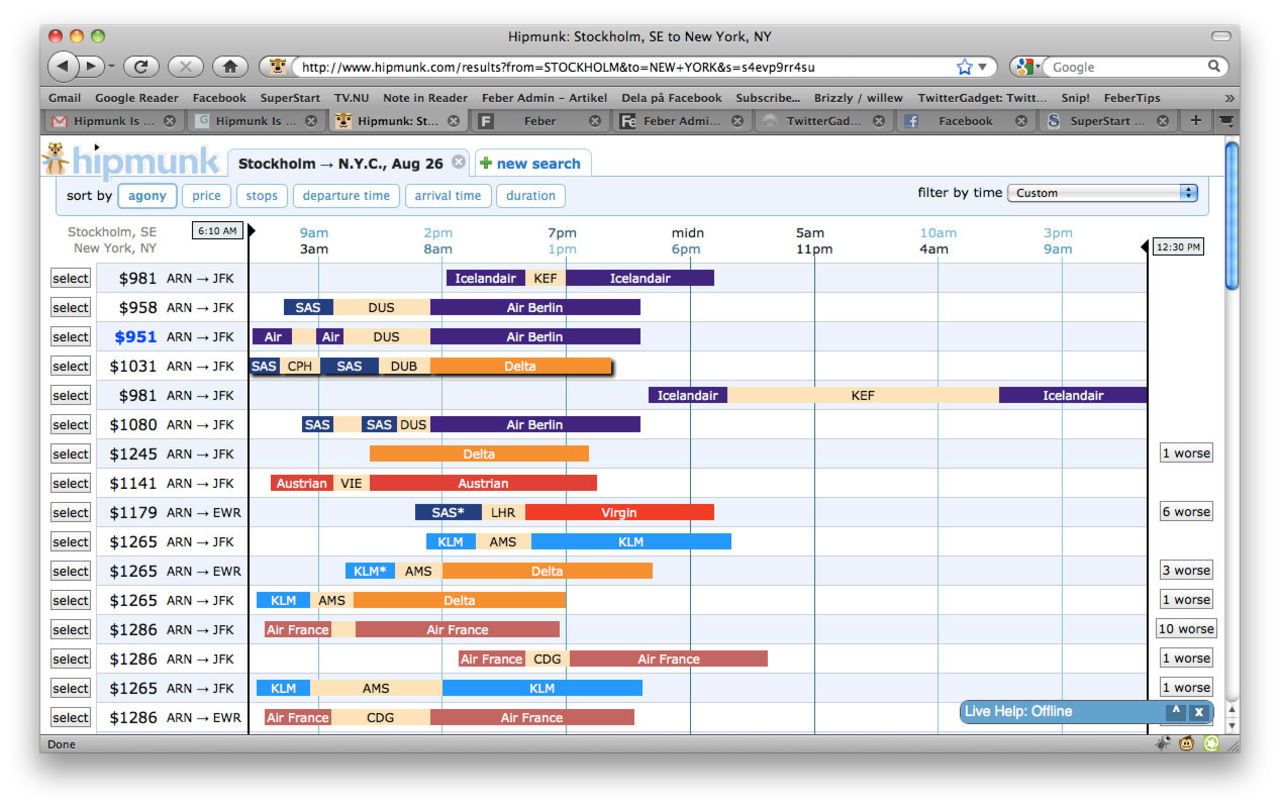Show the "6 worse" similar flights

point(1186,512)
